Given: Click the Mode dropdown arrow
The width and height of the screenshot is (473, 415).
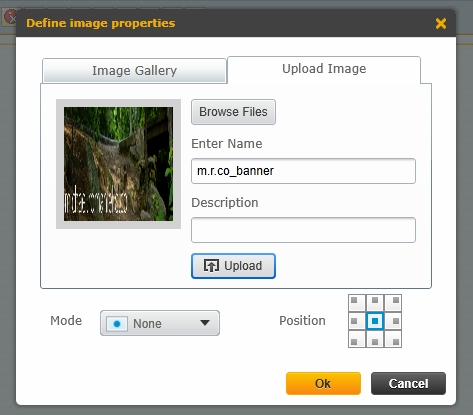Looking at the screenshot, I should [205, 323].
